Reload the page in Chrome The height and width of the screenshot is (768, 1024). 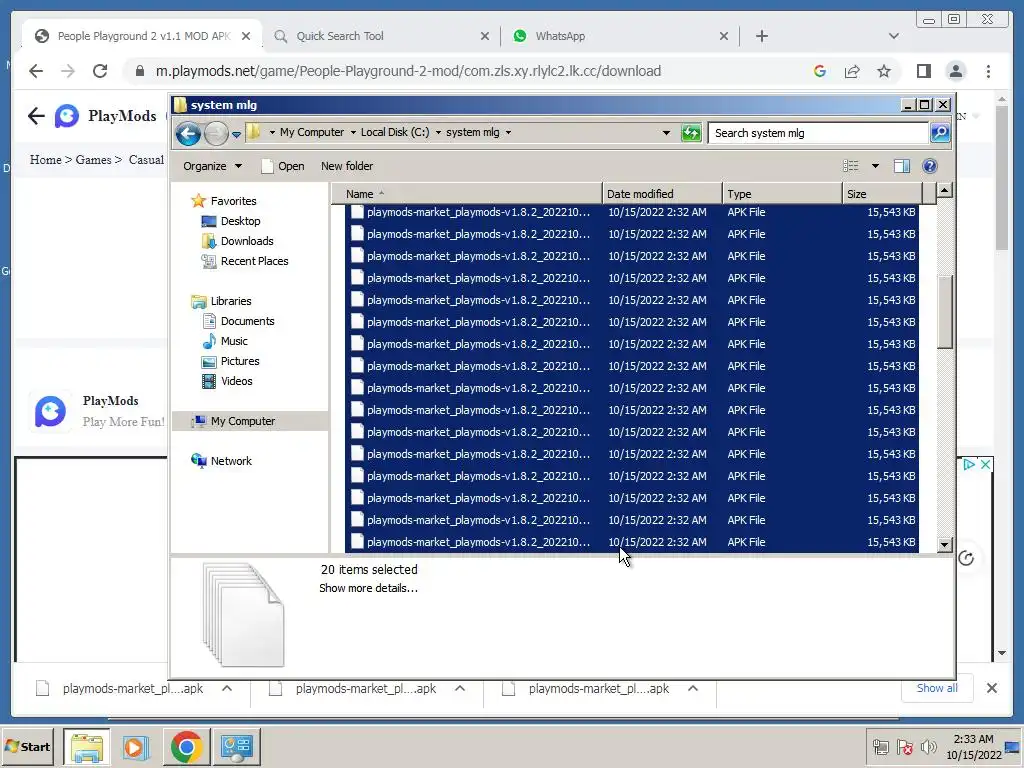(x=100, y=71)
